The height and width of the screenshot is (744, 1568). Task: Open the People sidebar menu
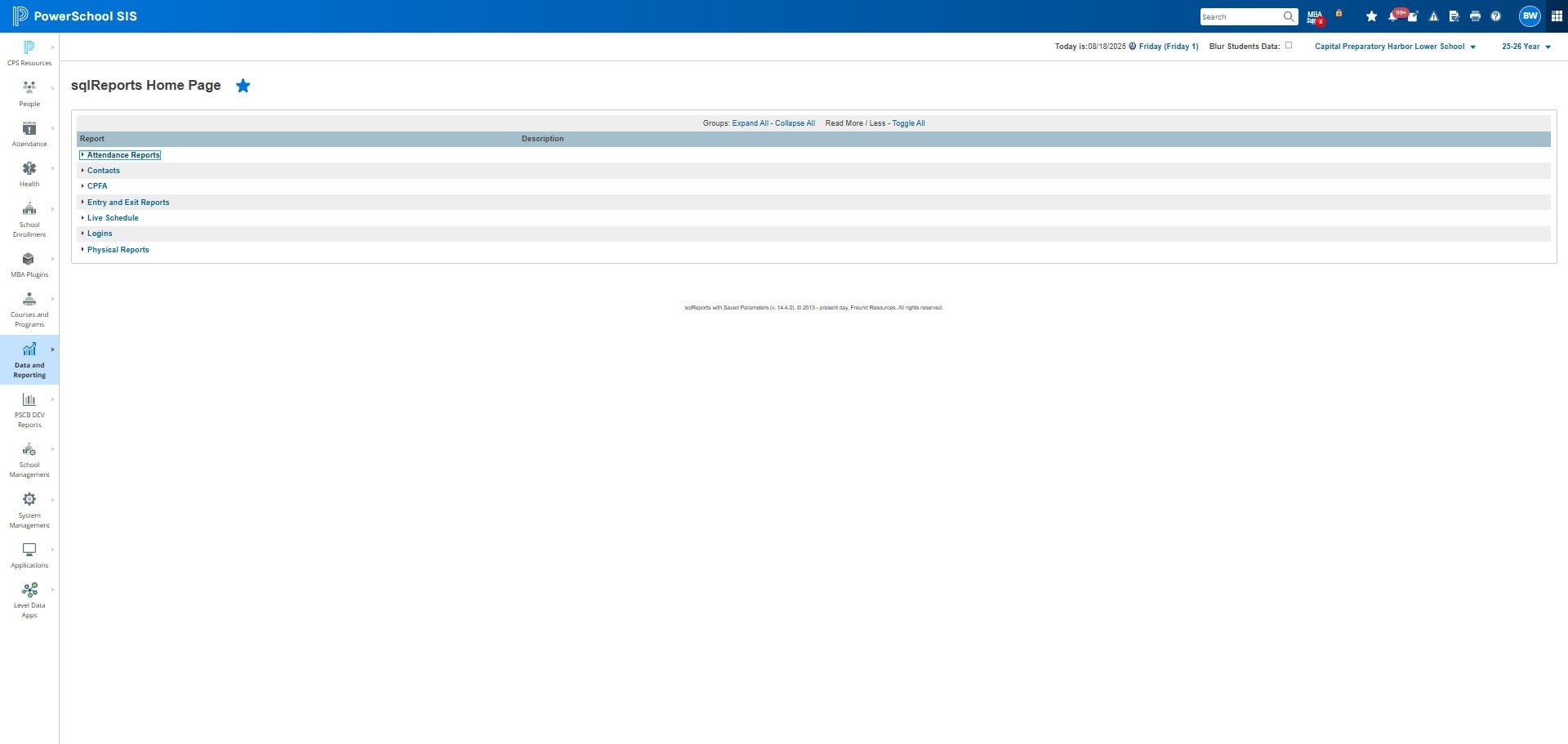click(29, 93)
